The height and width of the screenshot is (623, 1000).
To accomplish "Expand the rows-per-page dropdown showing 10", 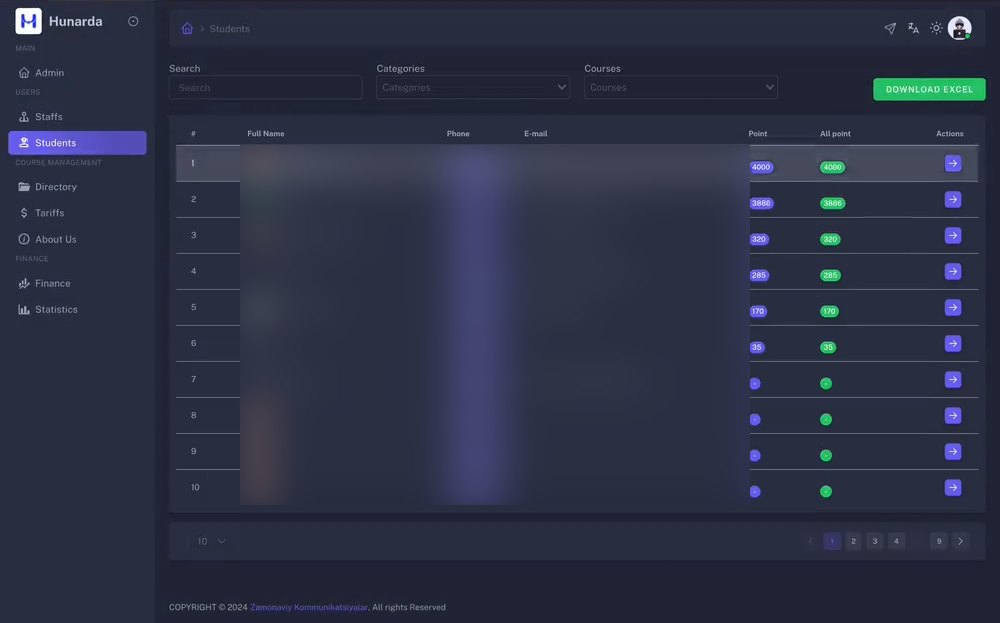I will [211, 541].
